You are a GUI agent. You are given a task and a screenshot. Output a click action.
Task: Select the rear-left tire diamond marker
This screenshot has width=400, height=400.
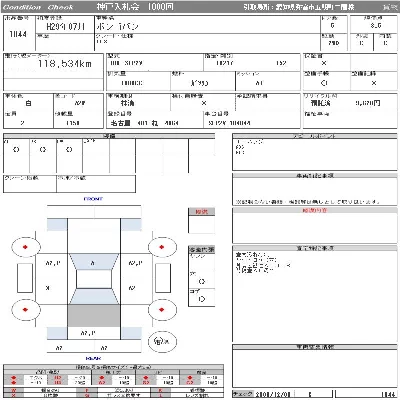click(x=25, y=310)
